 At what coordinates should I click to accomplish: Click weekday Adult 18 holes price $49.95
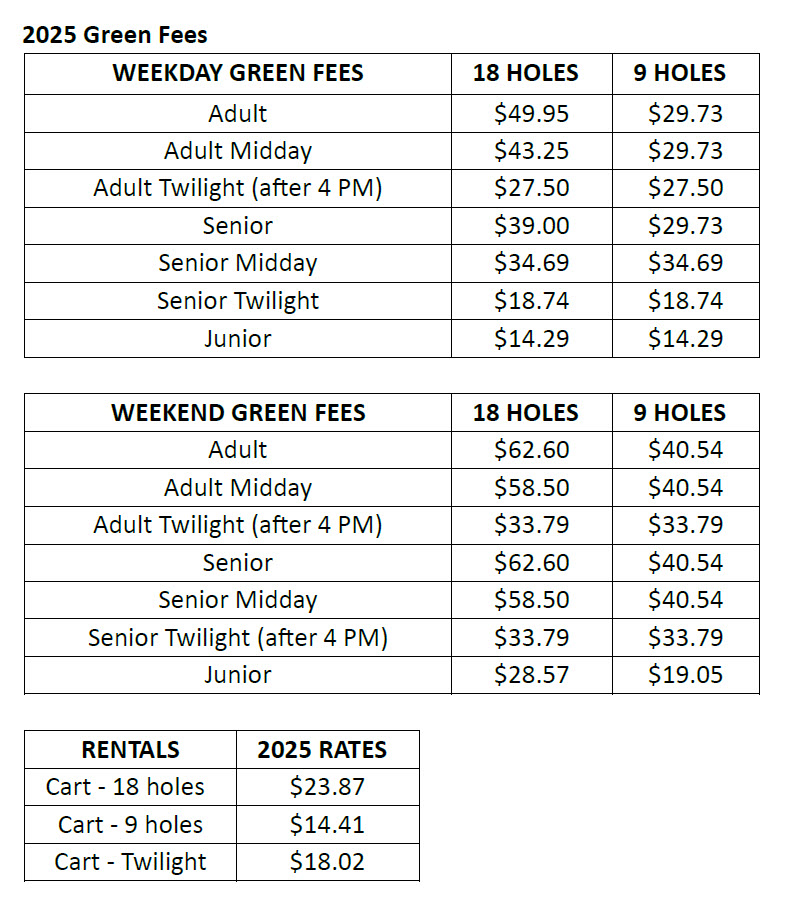pos(531,113)
